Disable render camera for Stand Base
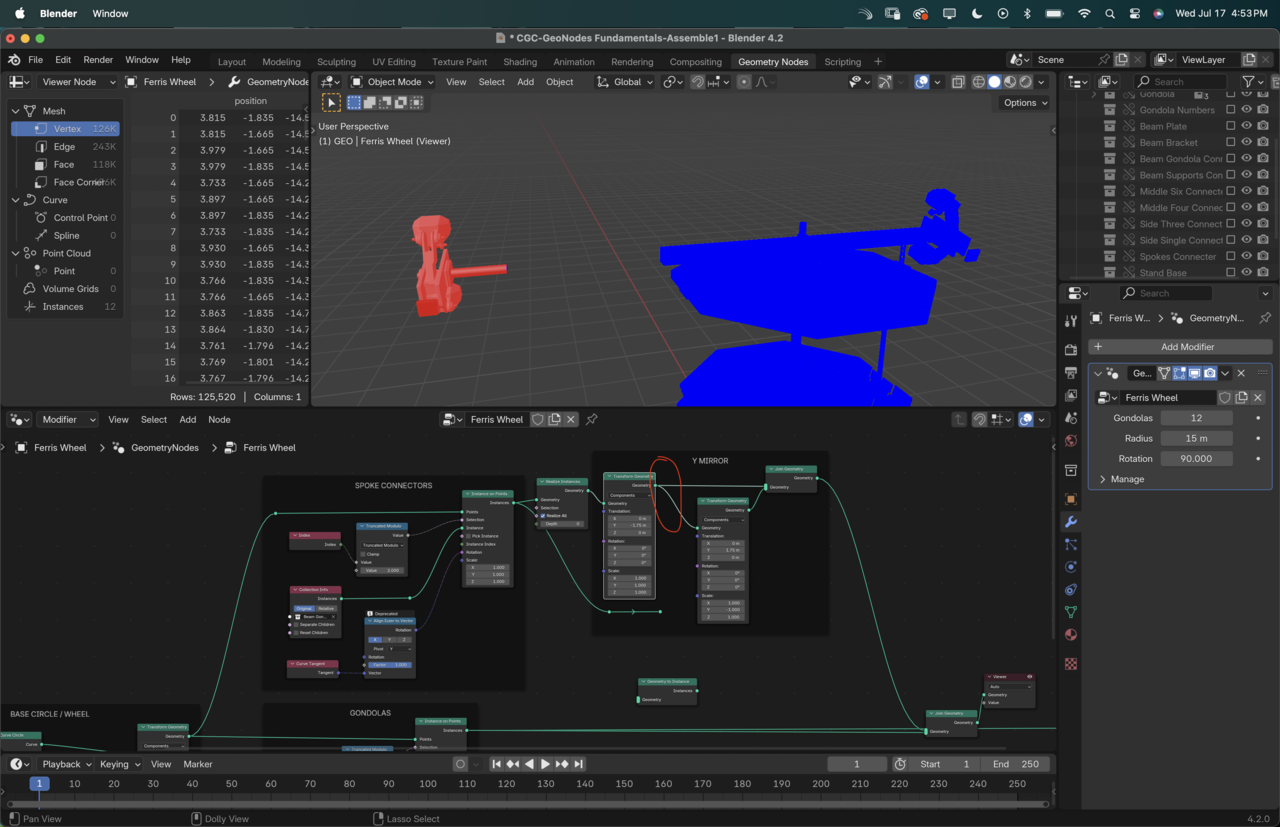Image resolution: width=1280 pixels, height=827 pixels. tap(1263, 273)
